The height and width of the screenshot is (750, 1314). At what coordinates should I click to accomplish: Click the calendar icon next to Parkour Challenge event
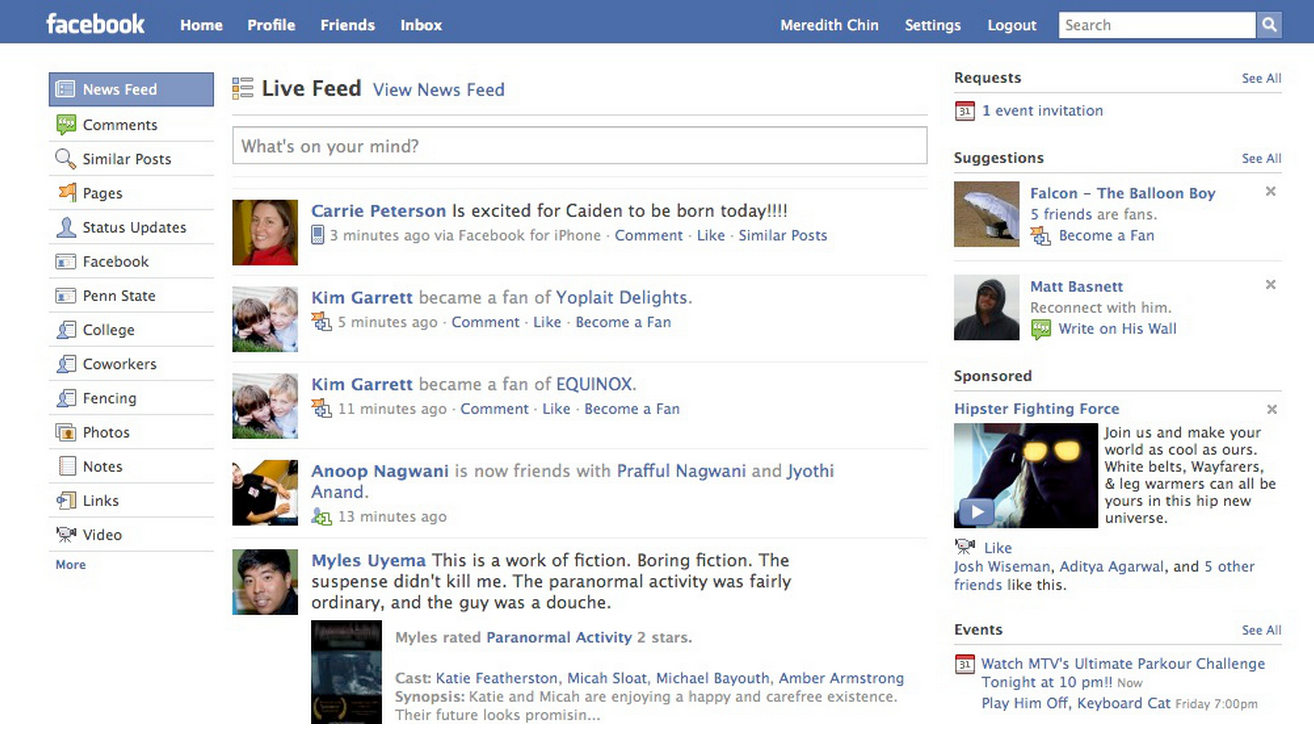pos(964,664)
